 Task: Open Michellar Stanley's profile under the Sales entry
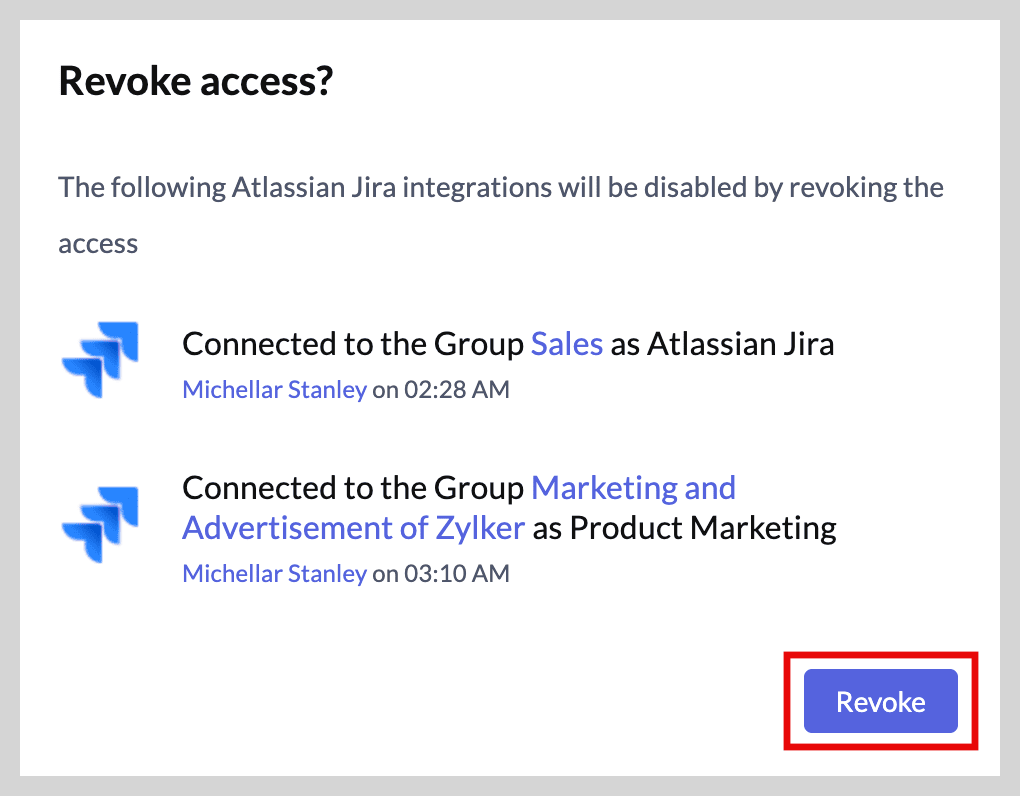click(x=274, y=390)
